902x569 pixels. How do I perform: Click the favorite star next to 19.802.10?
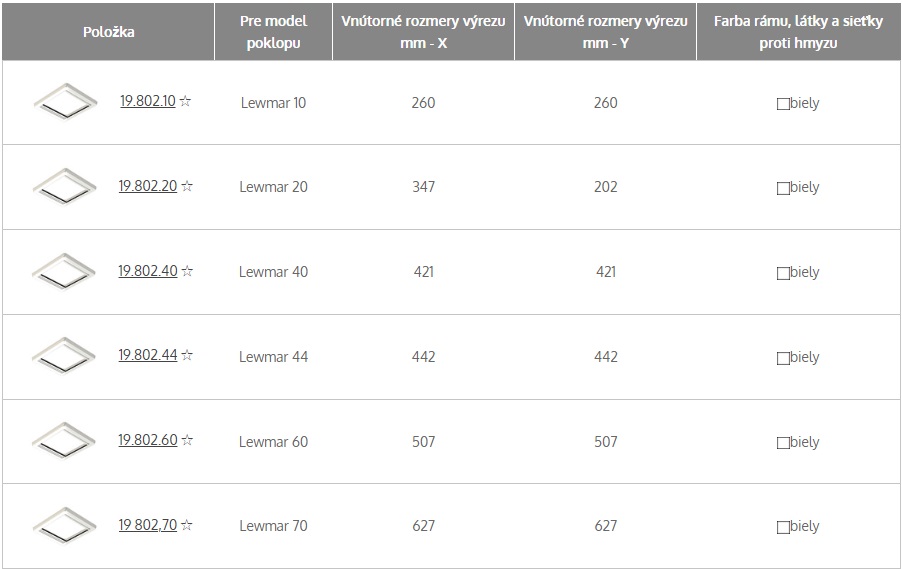[185, 101]
